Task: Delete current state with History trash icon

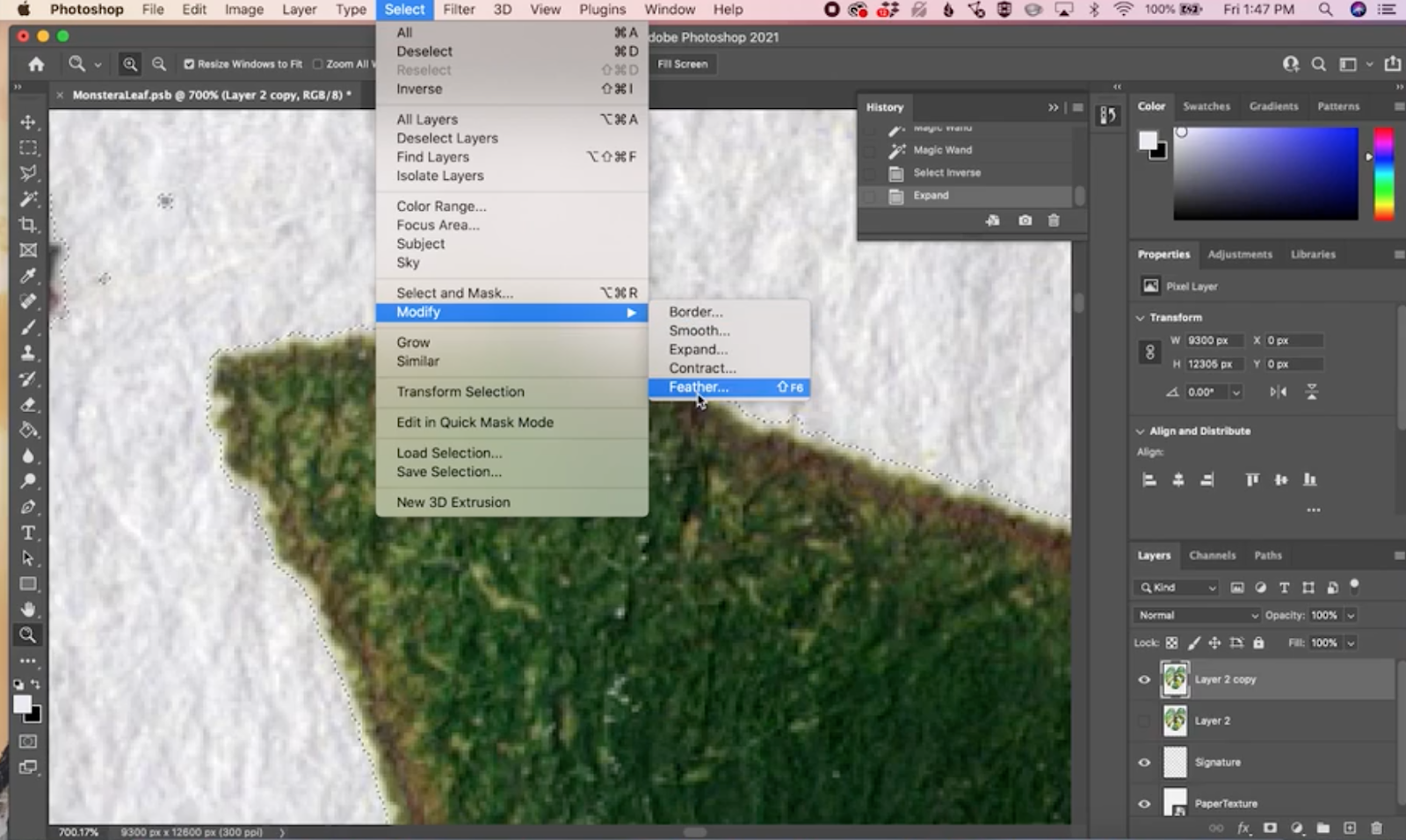Action: click(x=1054, y=221)
